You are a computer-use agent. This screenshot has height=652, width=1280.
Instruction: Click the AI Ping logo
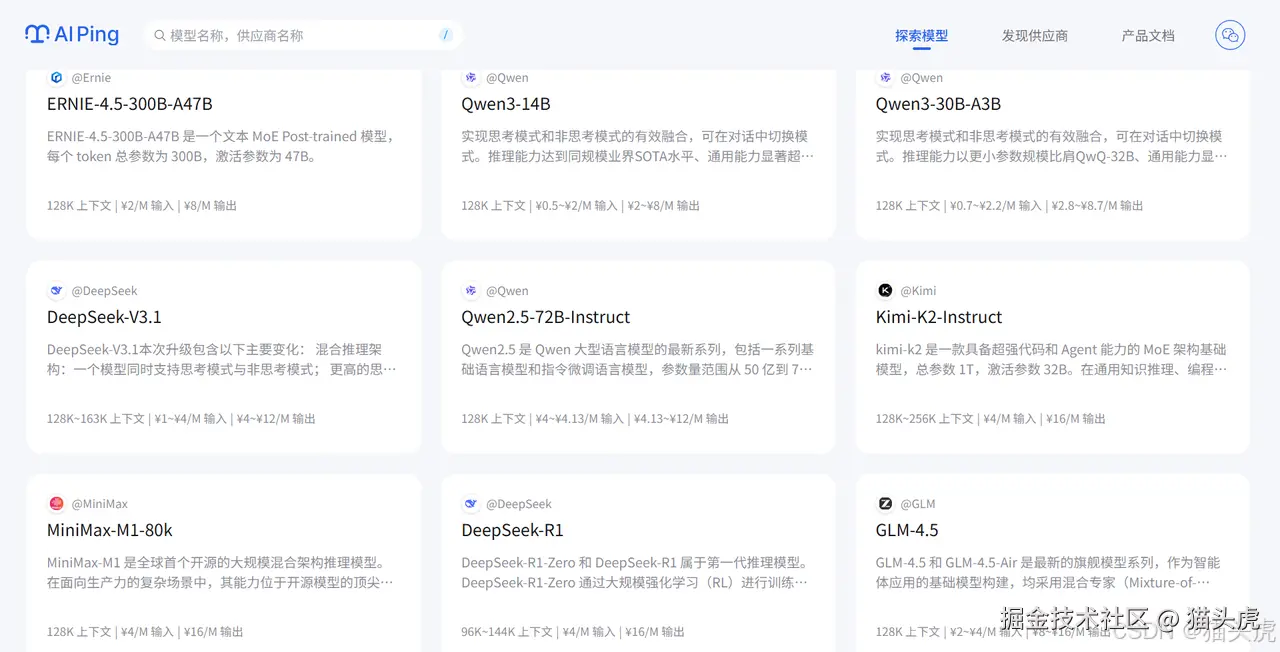(x=72, y=35)
